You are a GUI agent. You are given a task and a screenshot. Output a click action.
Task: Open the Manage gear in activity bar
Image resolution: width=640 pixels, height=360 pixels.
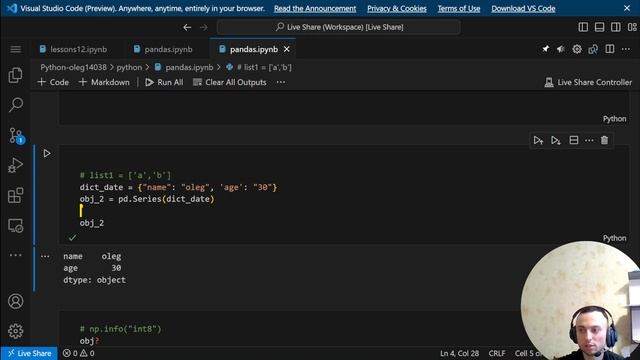tap(16, 331)
